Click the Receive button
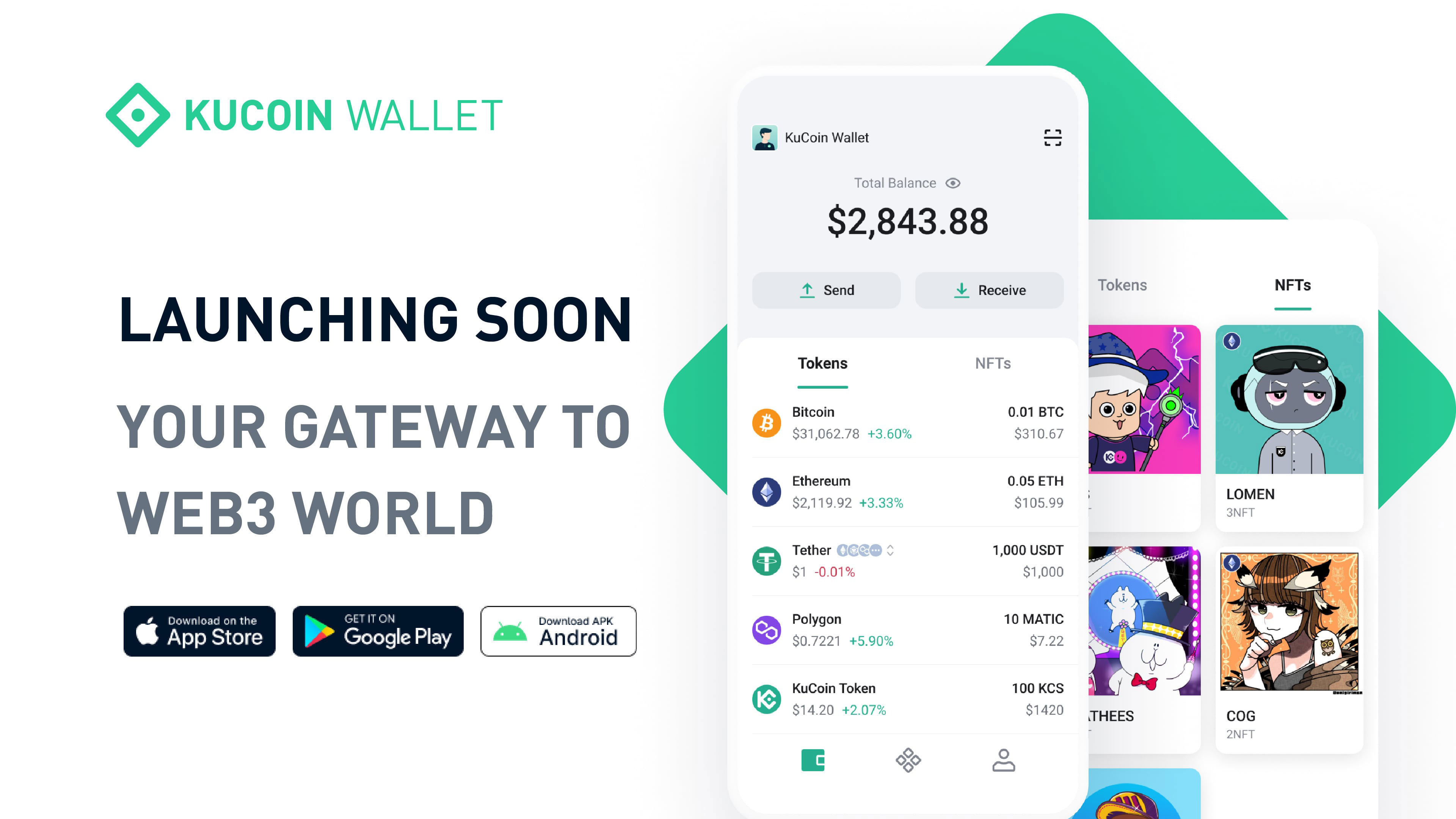 coord(988,290)
